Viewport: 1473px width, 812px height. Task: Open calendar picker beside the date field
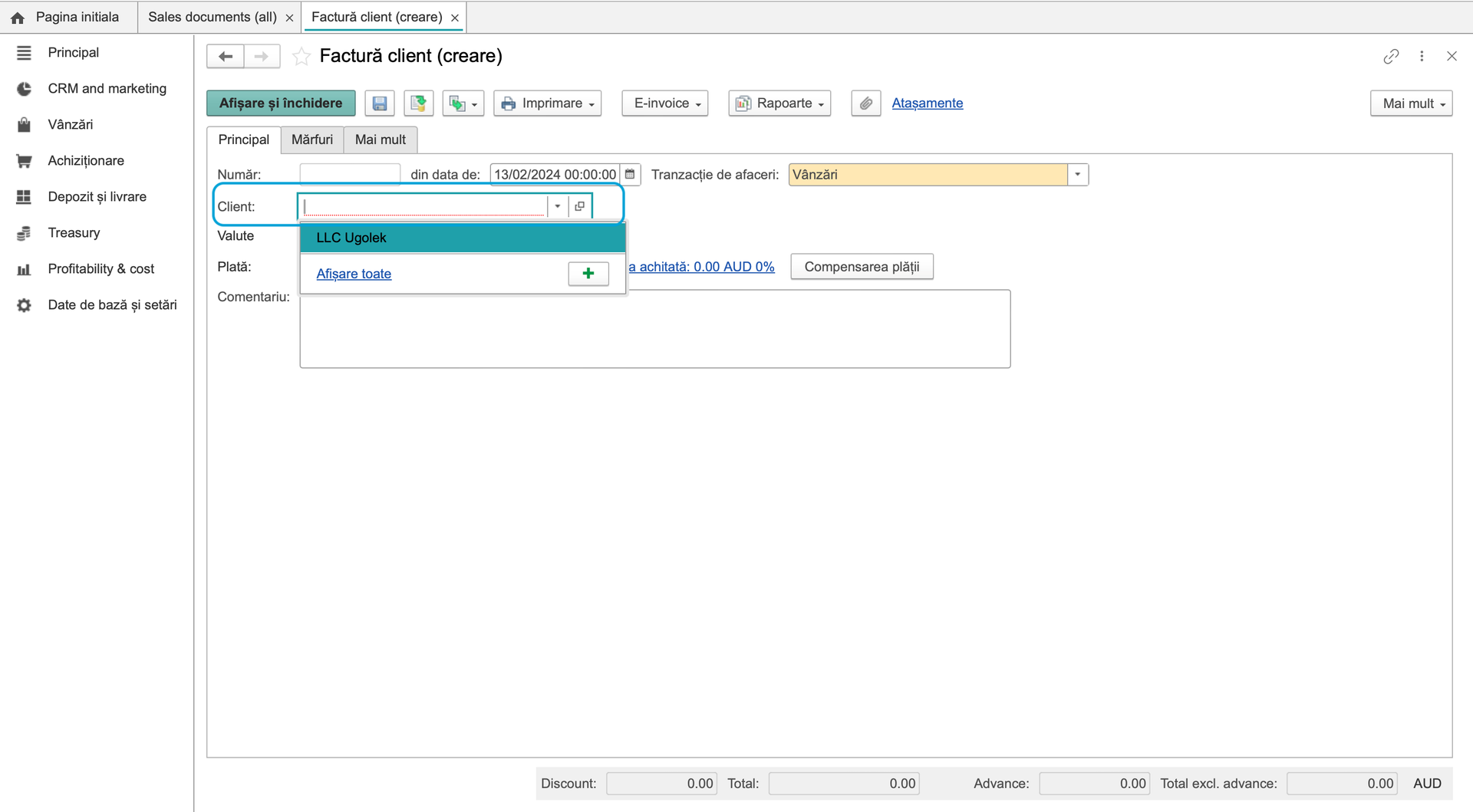pos(630,175)
